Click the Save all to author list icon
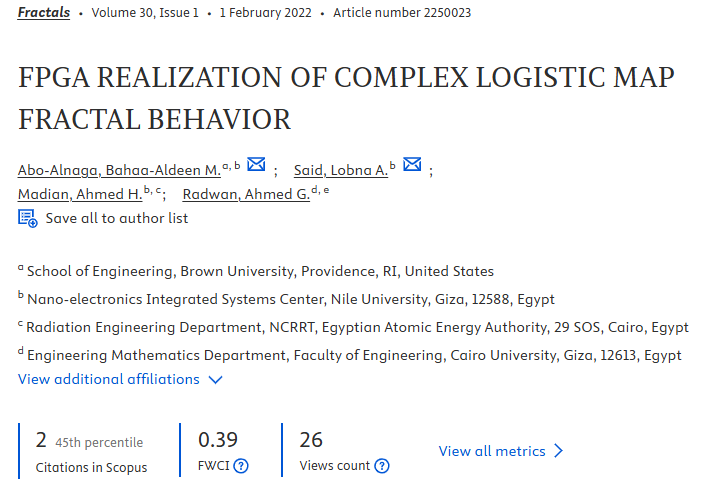 pyautogui.click(x=28, y=218)
